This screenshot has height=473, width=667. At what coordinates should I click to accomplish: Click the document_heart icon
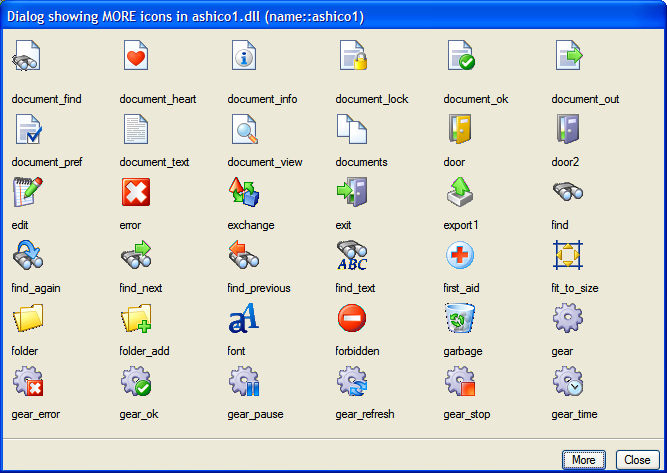pyautogui.click(x=136, y=58)
